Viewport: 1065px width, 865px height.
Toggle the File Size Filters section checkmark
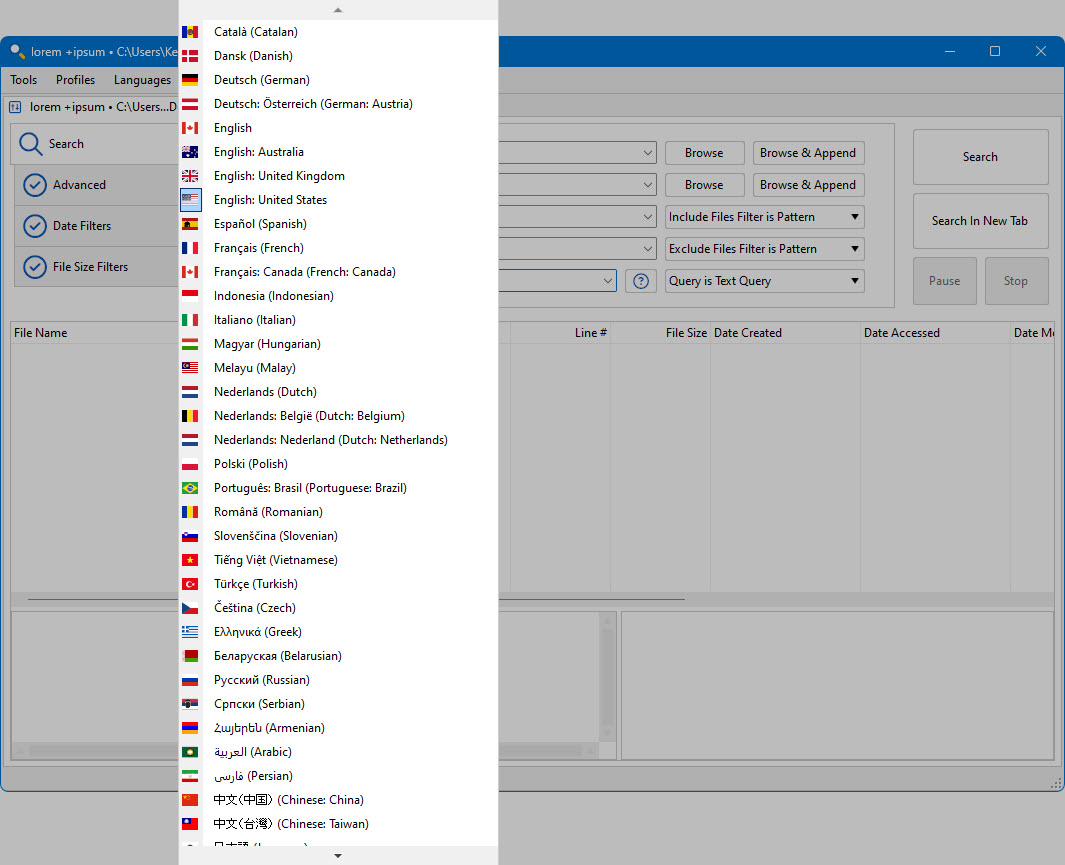coord(35,267)
